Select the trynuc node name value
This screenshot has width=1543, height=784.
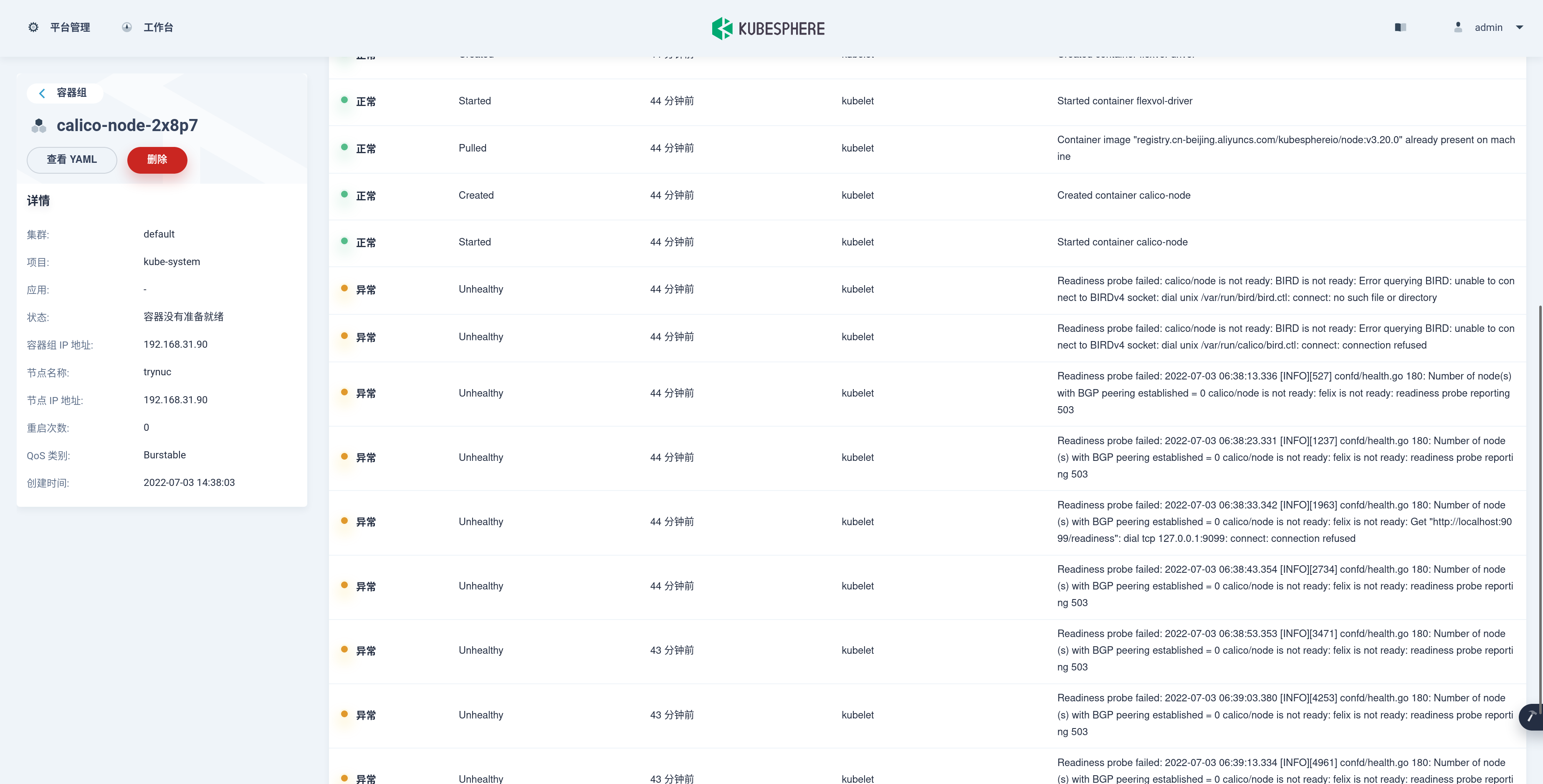(157, 372)
